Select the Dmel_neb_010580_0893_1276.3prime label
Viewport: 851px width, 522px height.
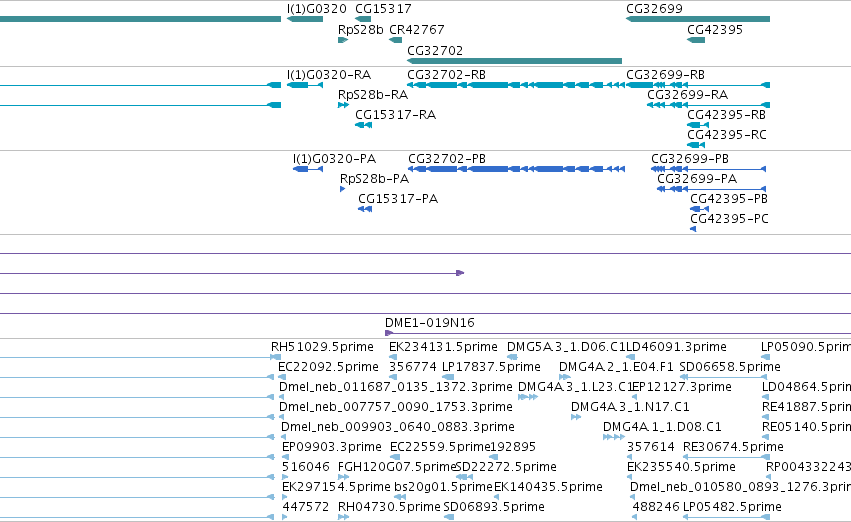click(x=740, y=487)
